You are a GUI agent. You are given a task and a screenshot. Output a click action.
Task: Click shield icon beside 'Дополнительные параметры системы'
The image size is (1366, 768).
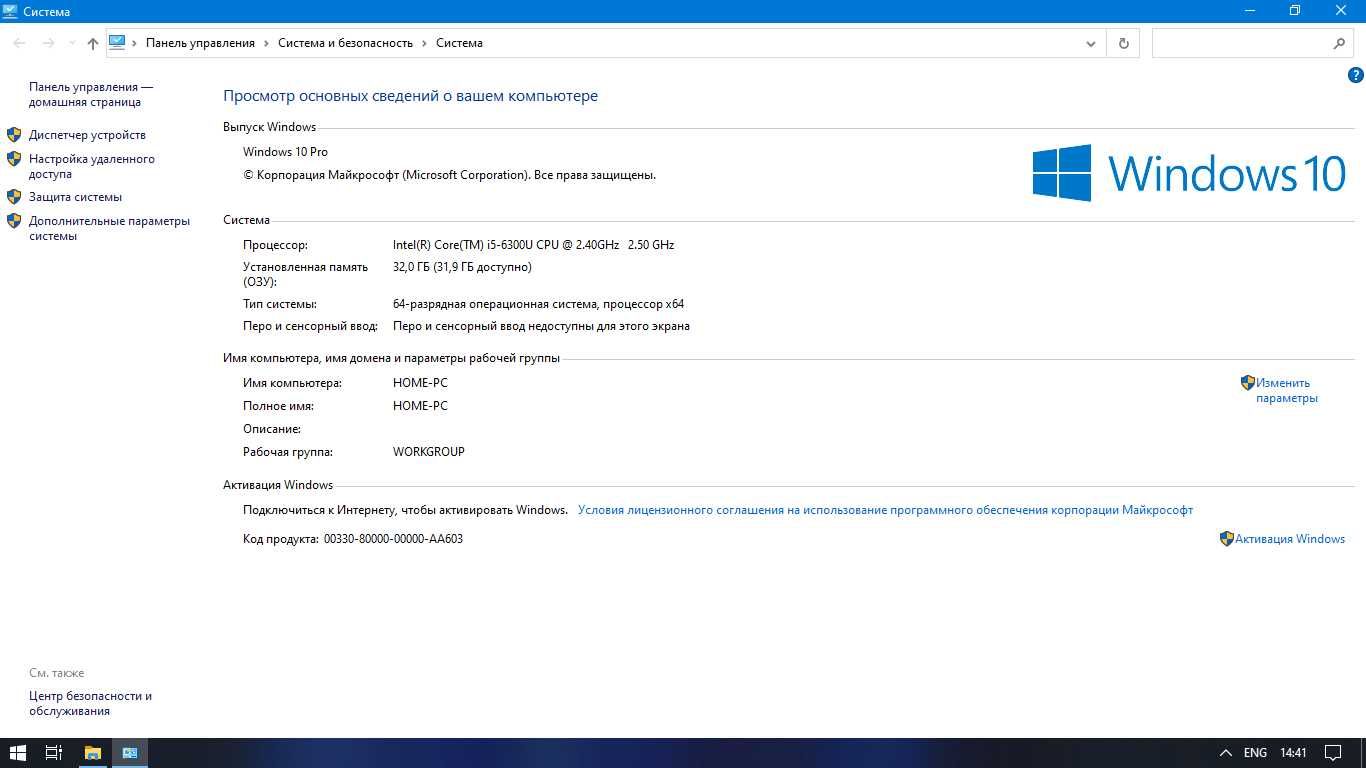tap(14, 220)
